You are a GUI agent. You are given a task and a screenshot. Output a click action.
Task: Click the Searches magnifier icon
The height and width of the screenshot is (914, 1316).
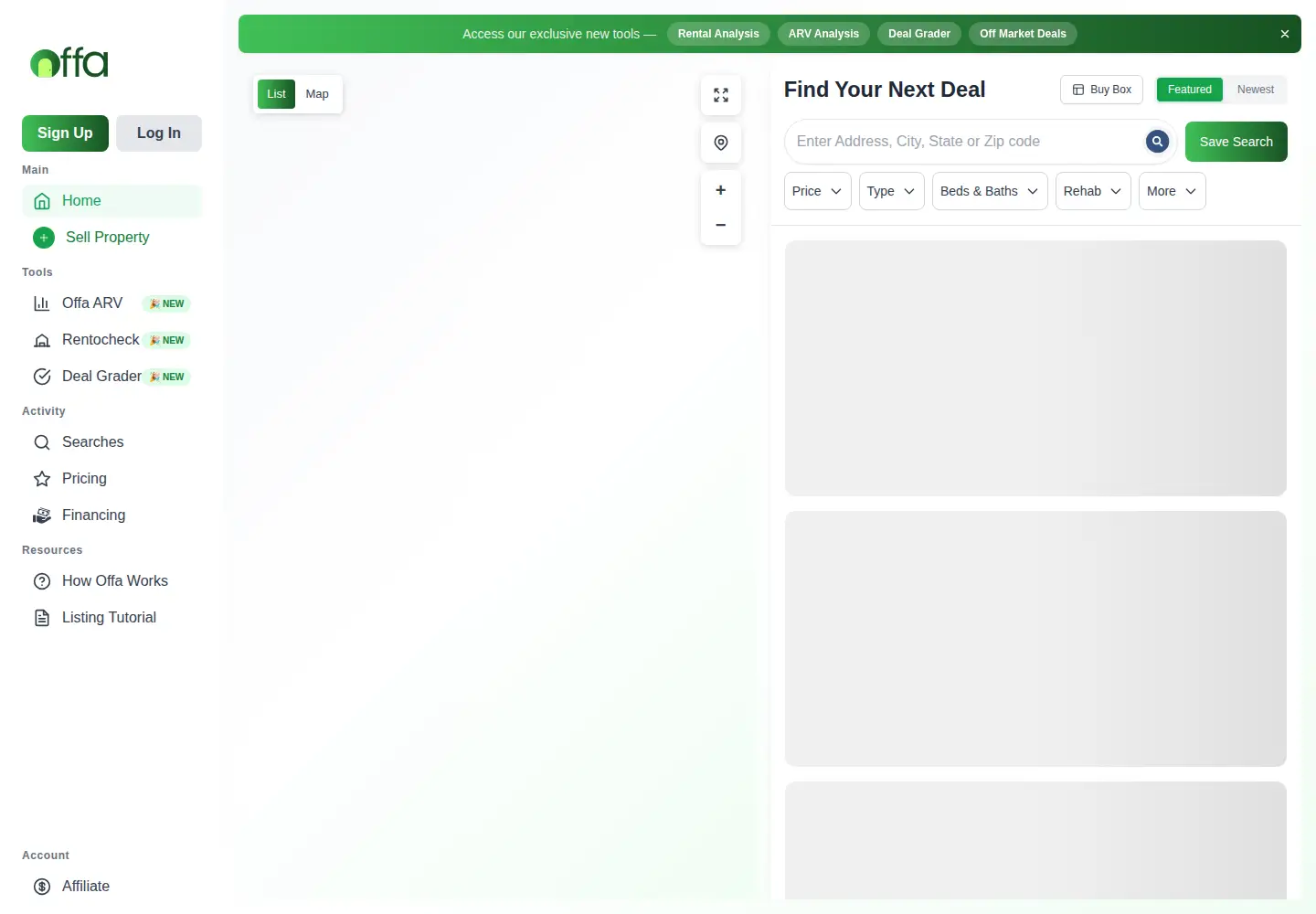[42, 442]
